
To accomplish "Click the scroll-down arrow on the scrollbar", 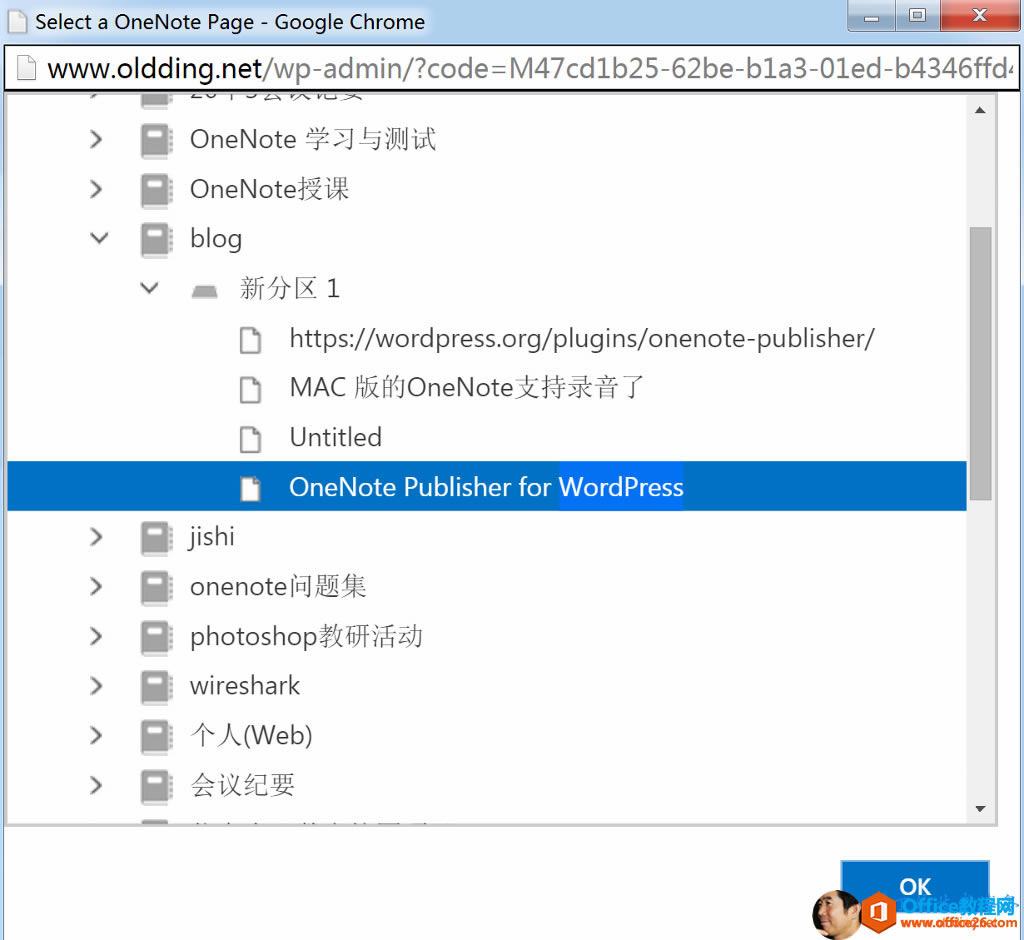I will click(x=980, y=810).
